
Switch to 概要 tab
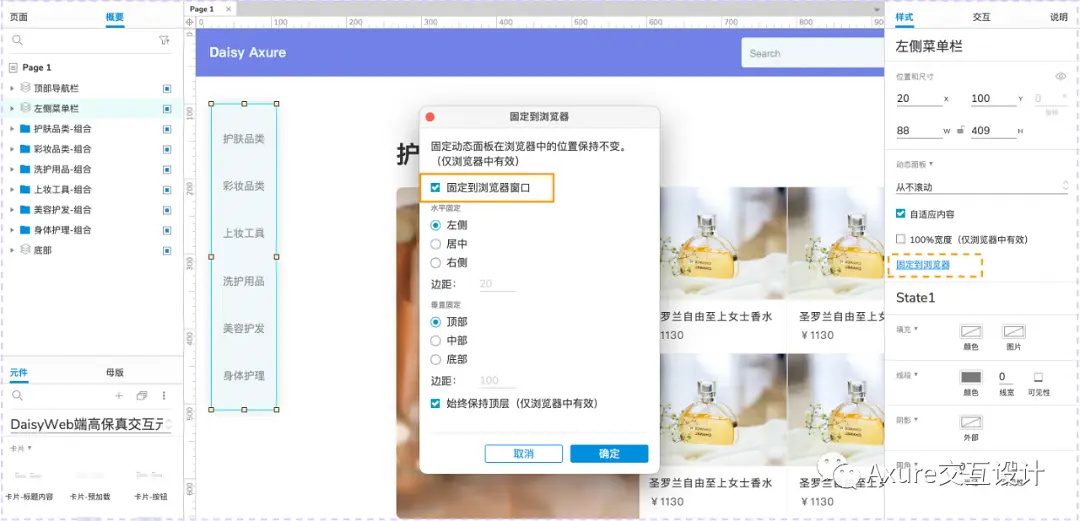coord(115,17)
